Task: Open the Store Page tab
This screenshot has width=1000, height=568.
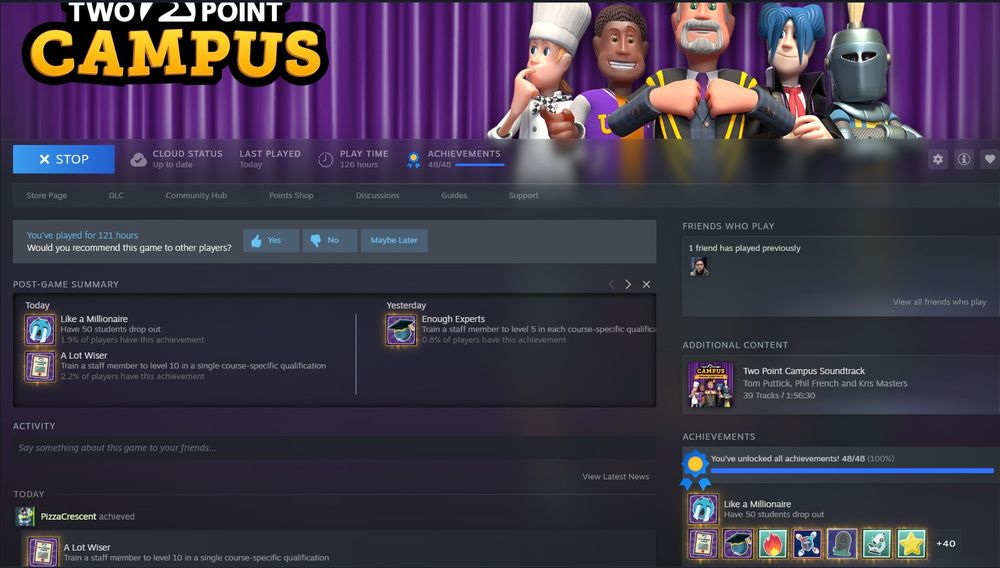Action: (x=47, y=196)
